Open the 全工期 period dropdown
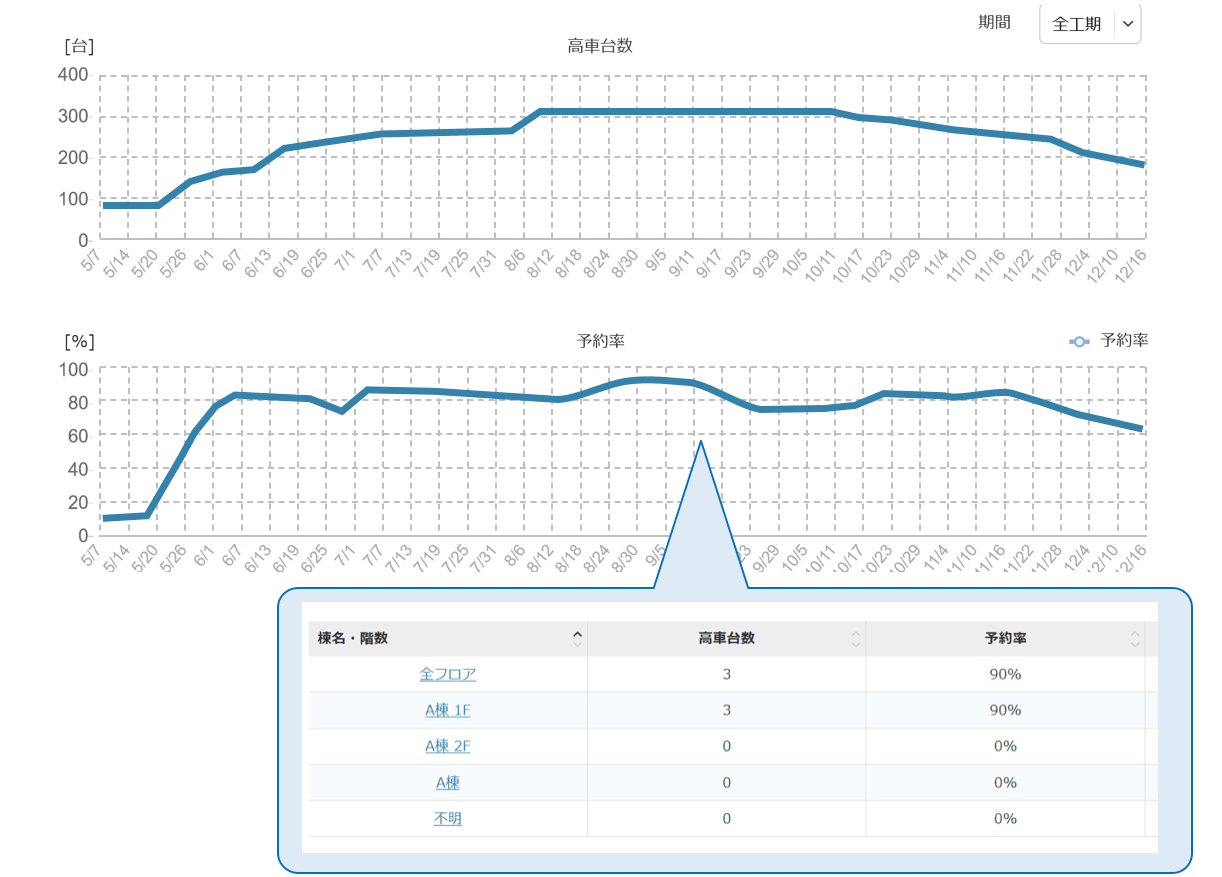This screenshot has width=1222, height=877. tap(1076, 25)
